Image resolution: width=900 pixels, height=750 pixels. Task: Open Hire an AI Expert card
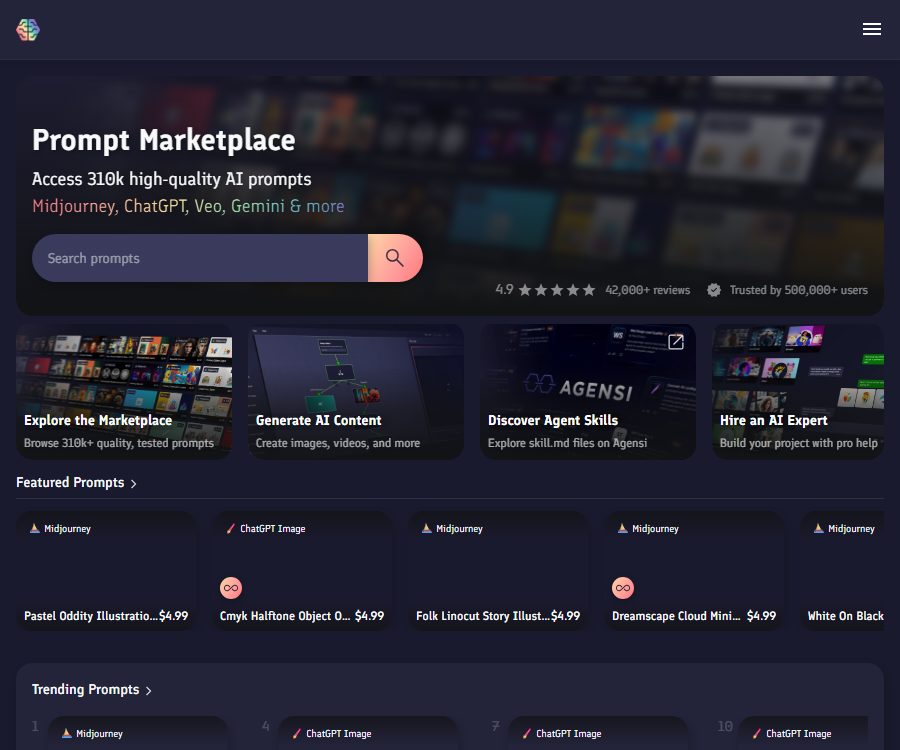(x=798, y=391)
